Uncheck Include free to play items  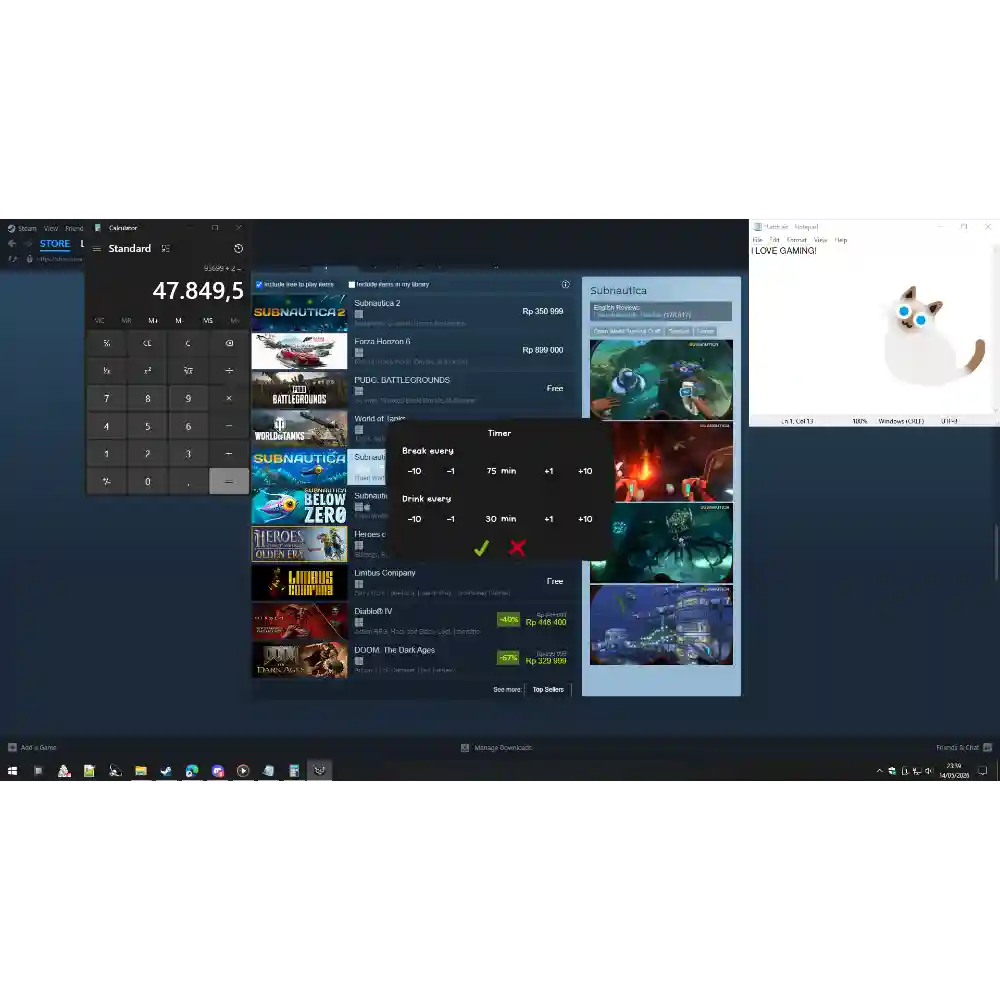(x=259, y=284)
